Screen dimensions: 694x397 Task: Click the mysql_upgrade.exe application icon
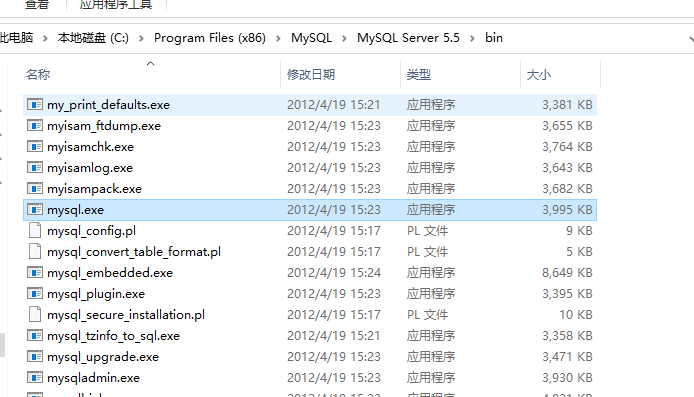(x=35, y=357)
